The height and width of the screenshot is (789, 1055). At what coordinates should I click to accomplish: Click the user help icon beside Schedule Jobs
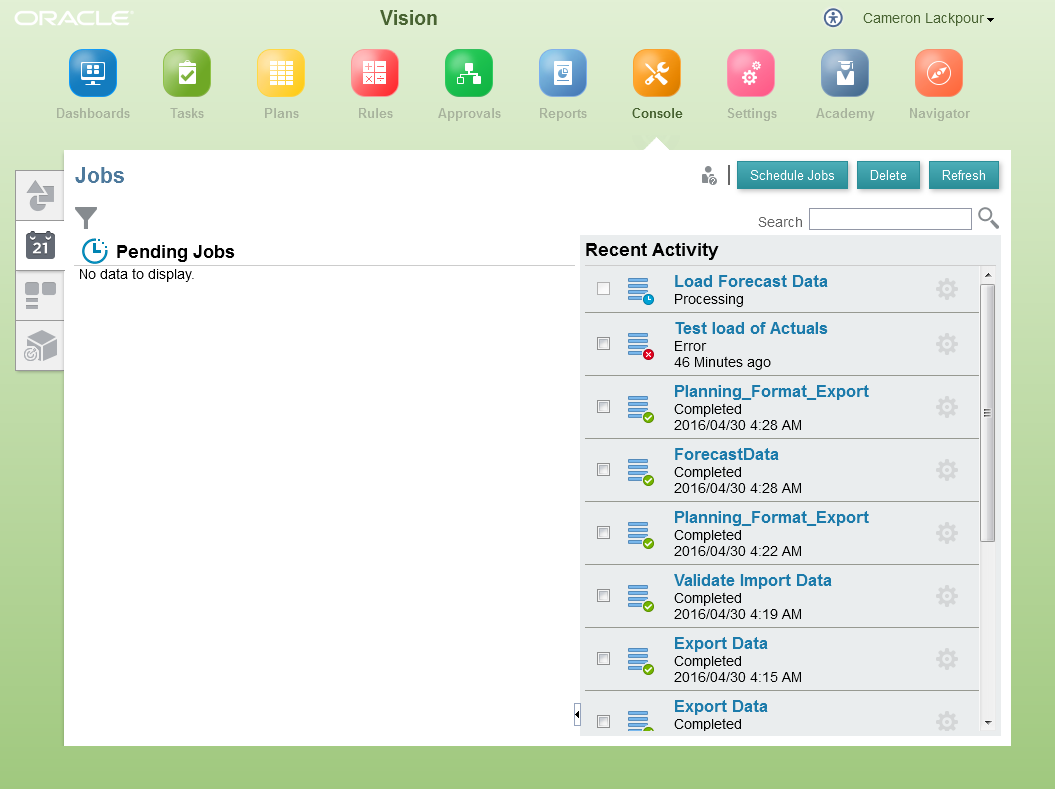click(708, 176)
